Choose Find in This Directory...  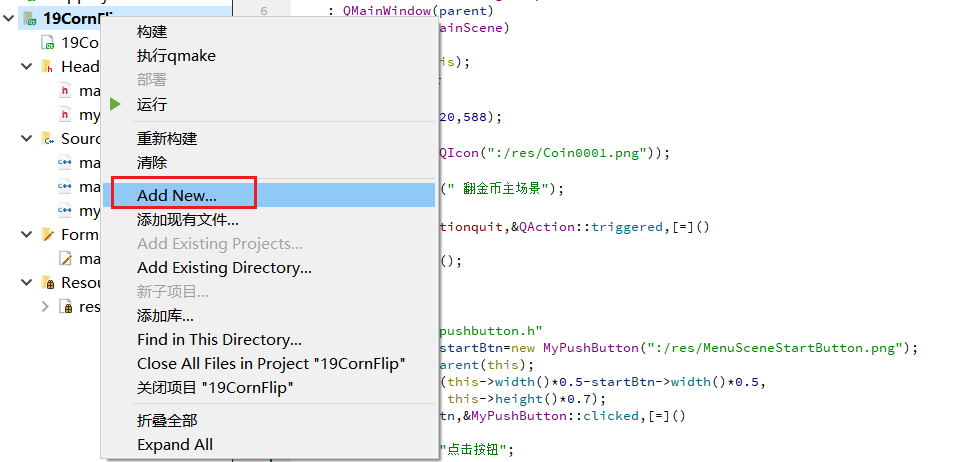coord(268,340)
